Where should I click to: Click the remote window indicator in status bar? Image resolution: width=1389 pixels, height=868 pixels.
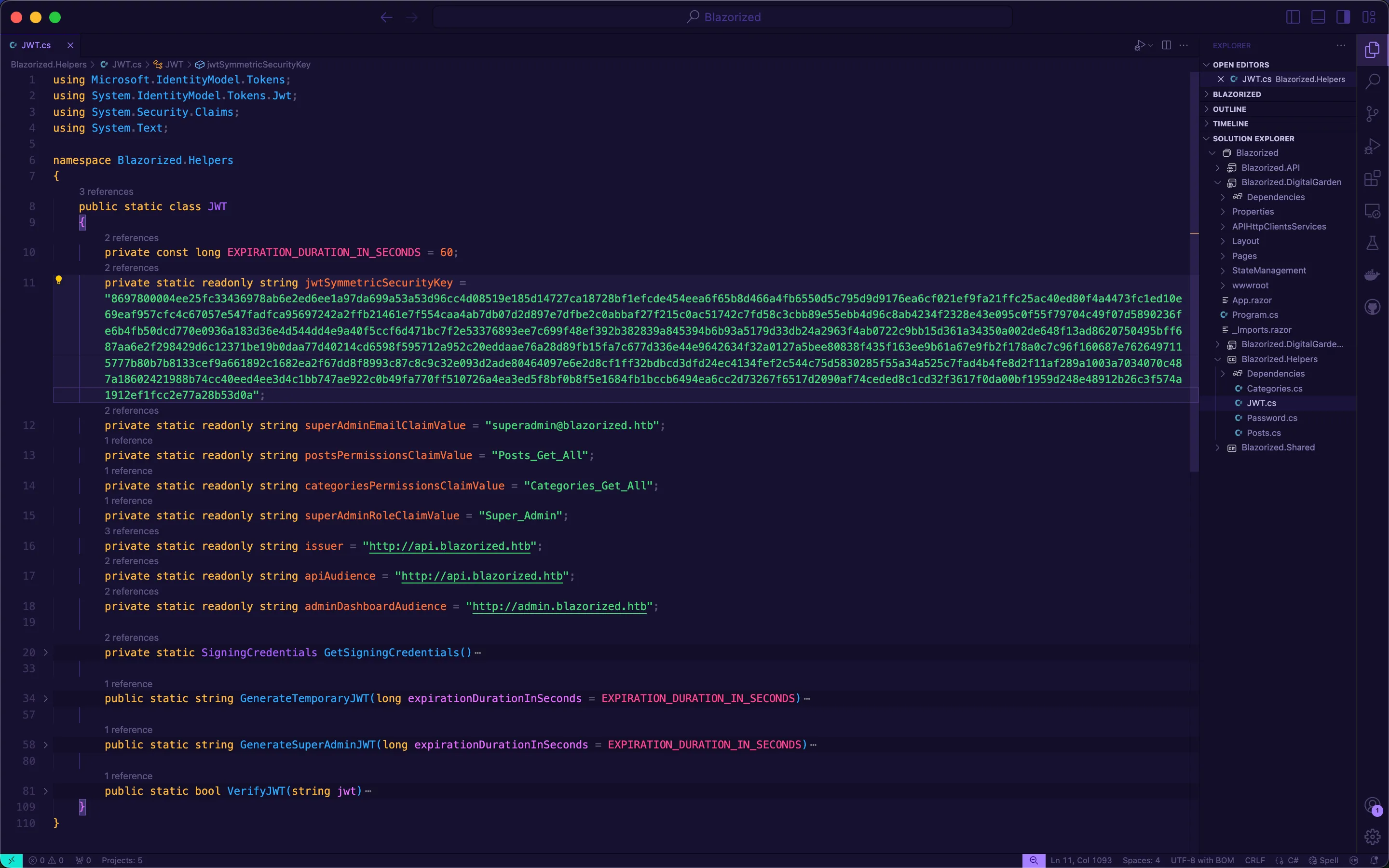point(11,861)
